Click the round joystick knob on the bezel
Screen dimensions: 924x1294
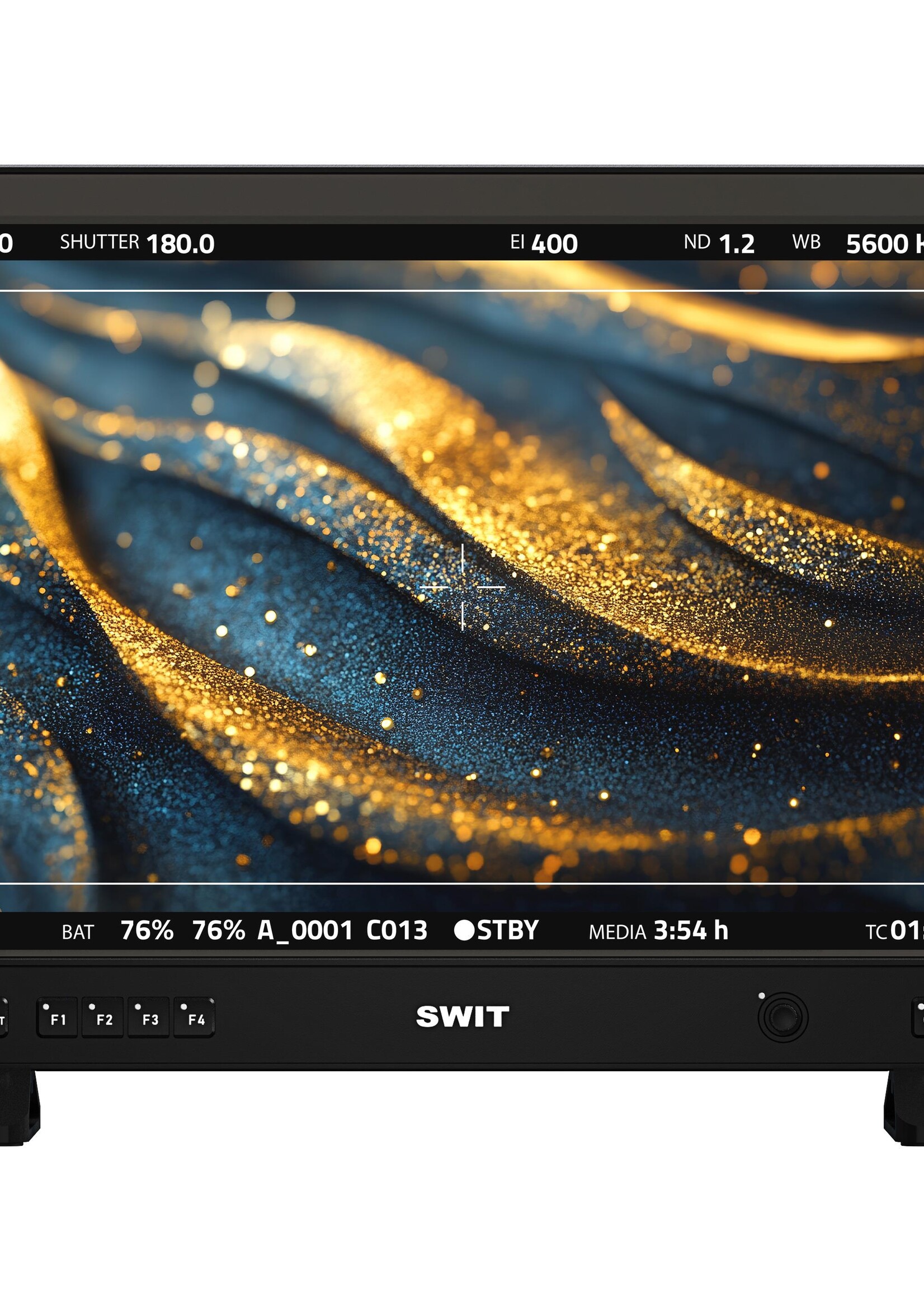pyautogui.click(x=783, y=1018)
